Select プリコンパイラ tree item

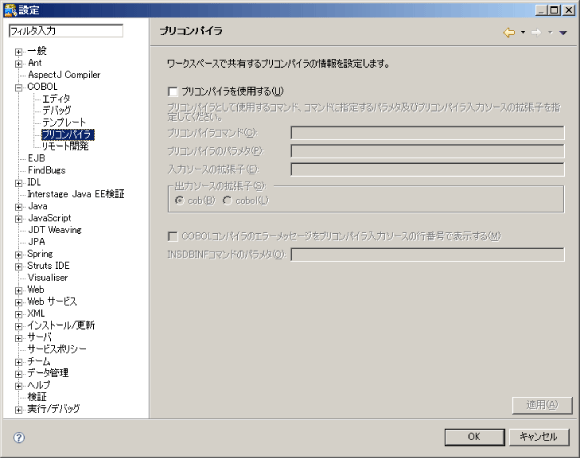68,134
